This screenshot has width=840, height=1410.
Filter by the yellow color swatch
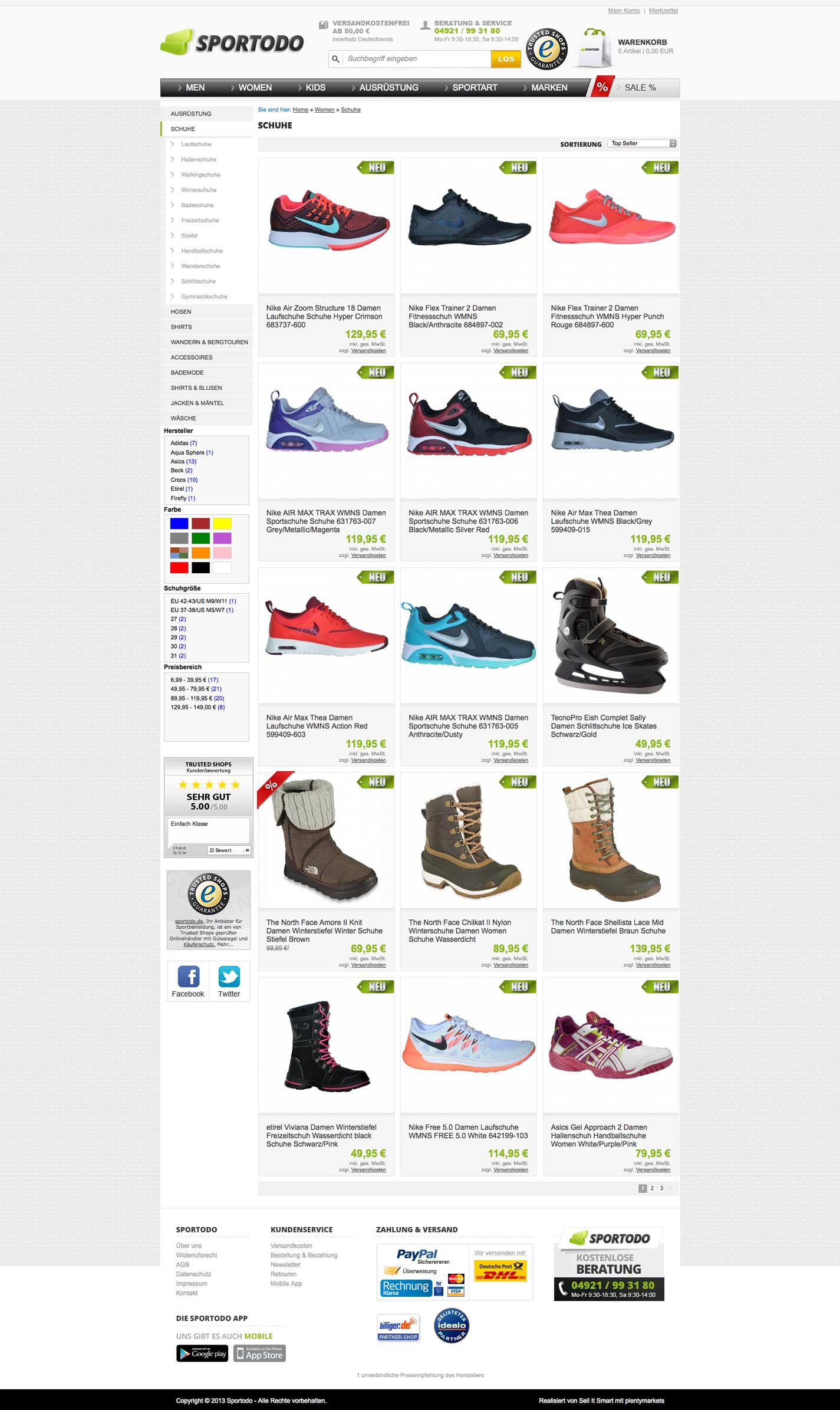pyautogui.click(x=222, y=523)
